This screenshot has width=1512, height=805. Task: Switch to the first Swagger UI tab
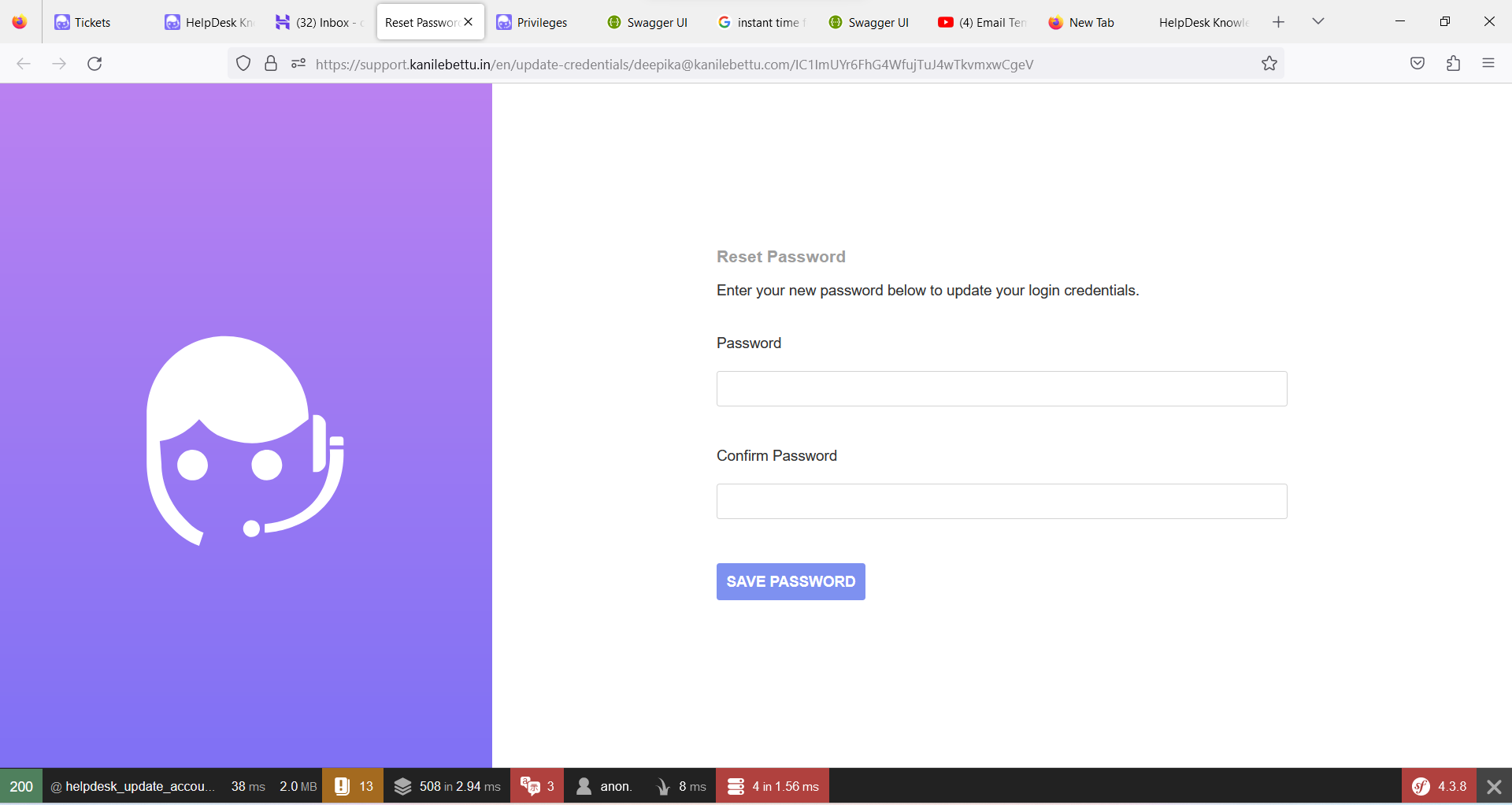pyautogui.click(x=654, y=22)
